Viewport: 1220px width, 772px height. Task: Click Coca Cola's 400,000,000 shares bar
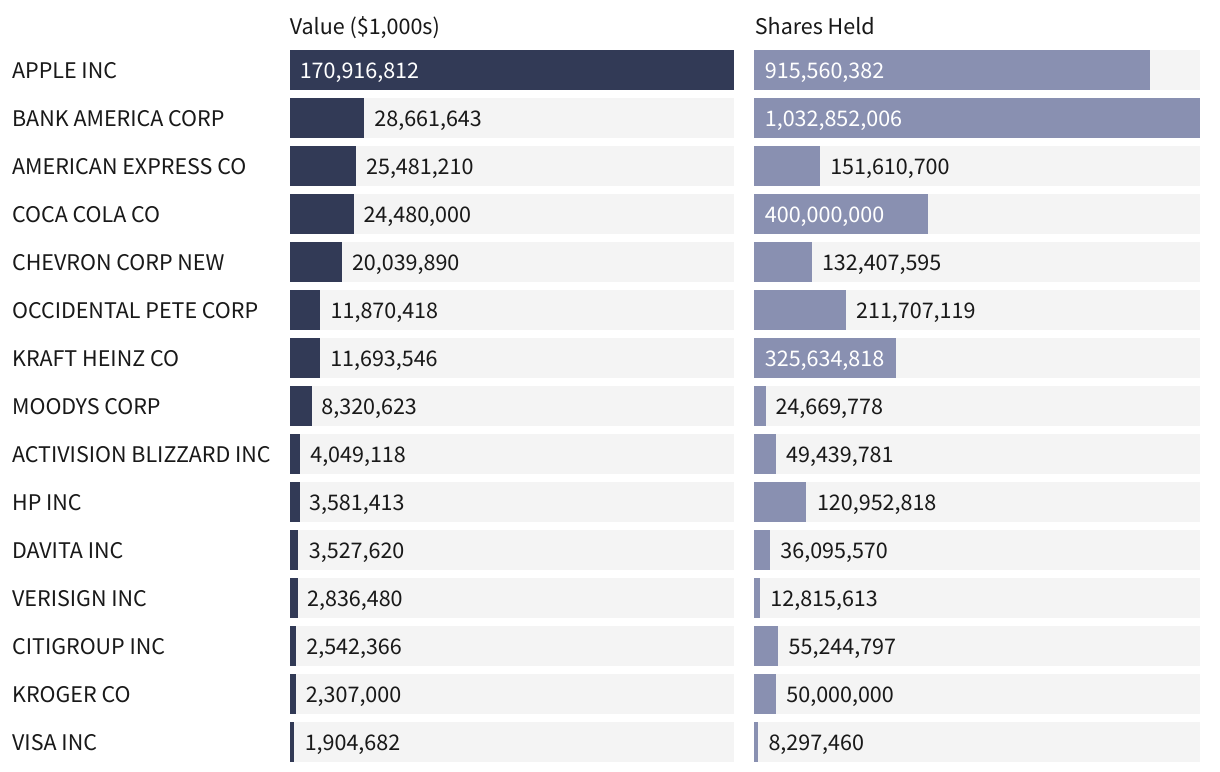pyautogui.click(x=841, y=214)
